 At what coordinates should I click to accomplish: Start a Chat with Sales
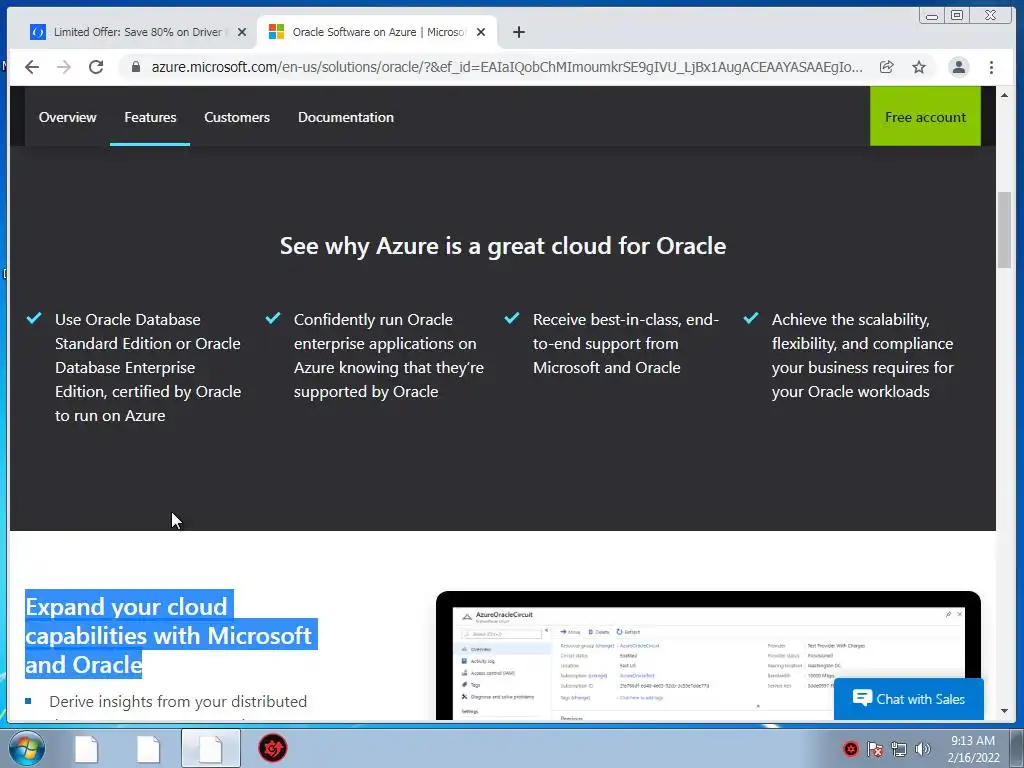point(909,699)
